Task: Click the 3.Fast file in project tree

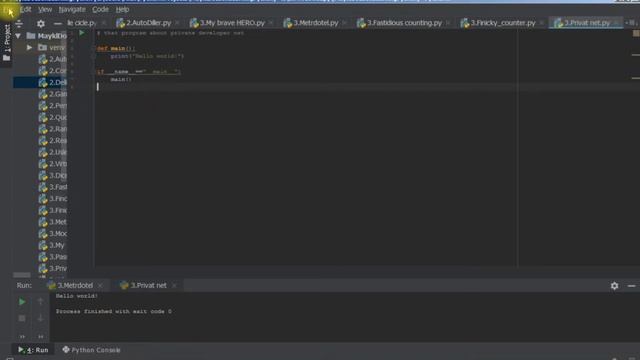Action: [x=52, y=187]
